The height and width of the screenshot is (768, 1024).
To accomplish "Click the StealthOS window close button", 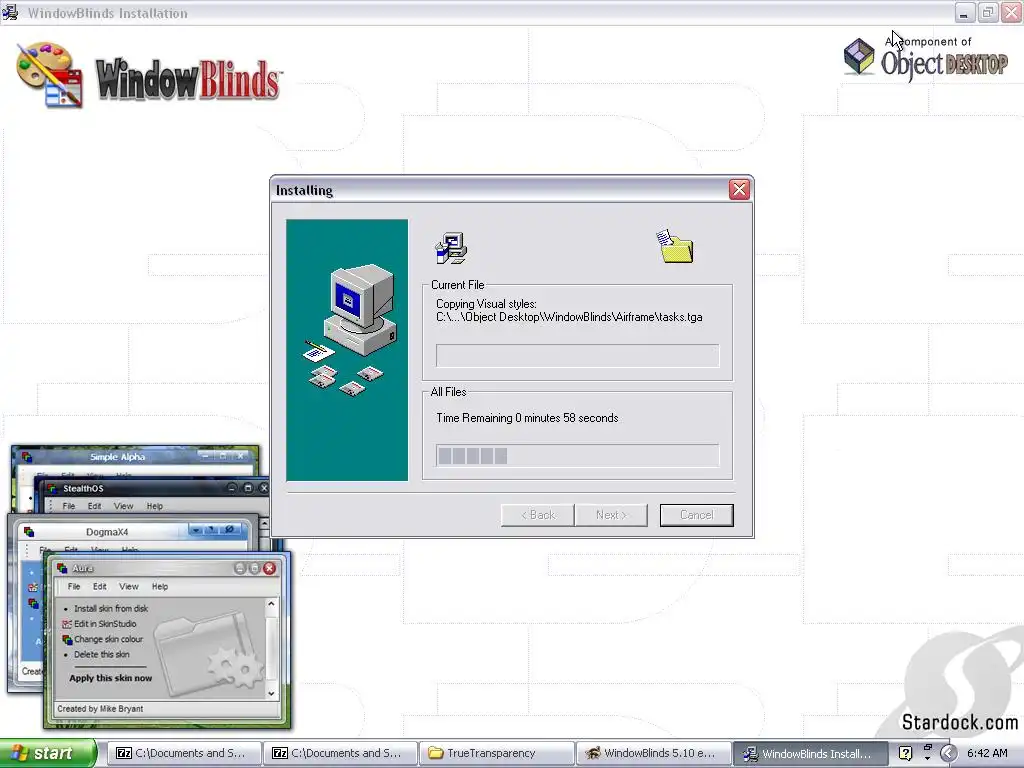I will pyautogui.click(x=264, y=488).
